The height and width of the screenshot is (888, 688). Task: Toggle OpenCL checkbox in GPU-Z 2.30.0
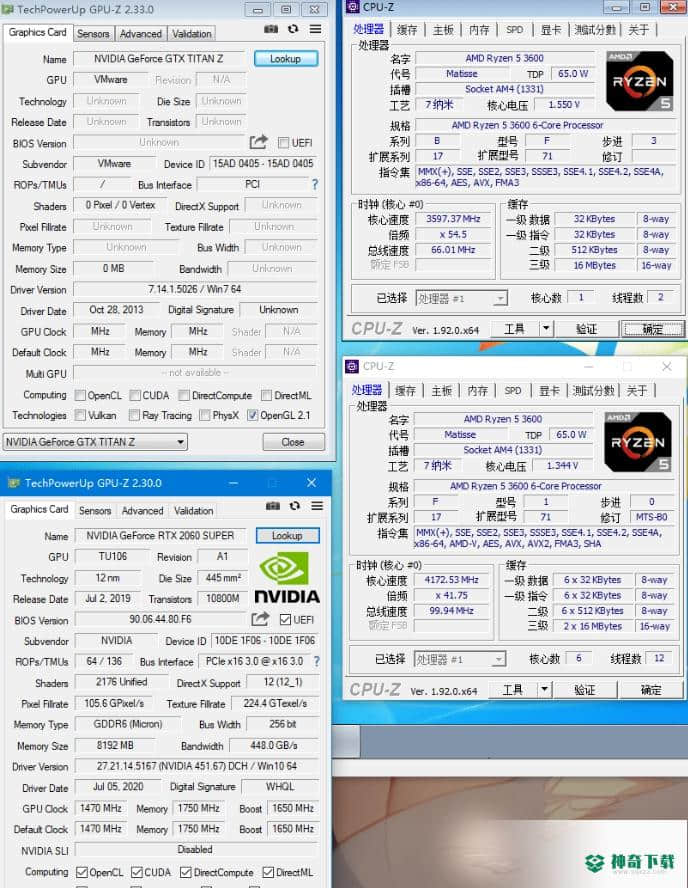[82, 872]
